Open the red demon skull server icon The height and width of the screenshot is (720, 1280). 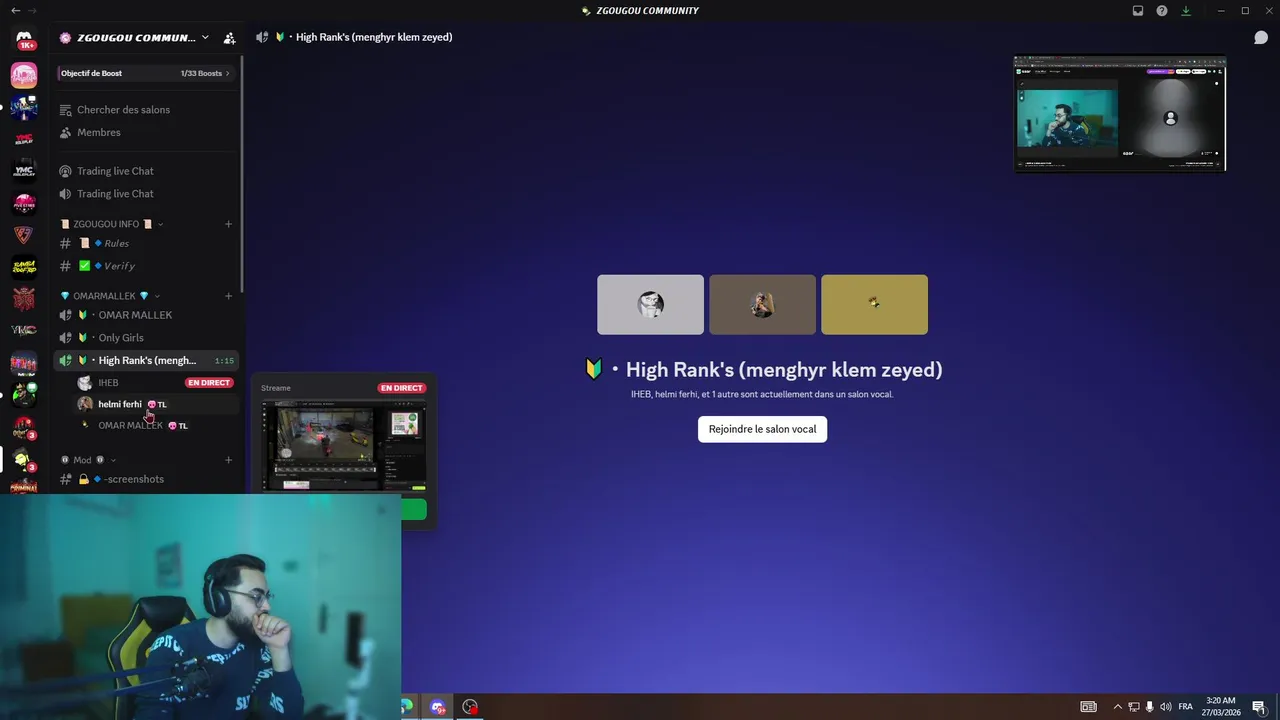[24, 299]
